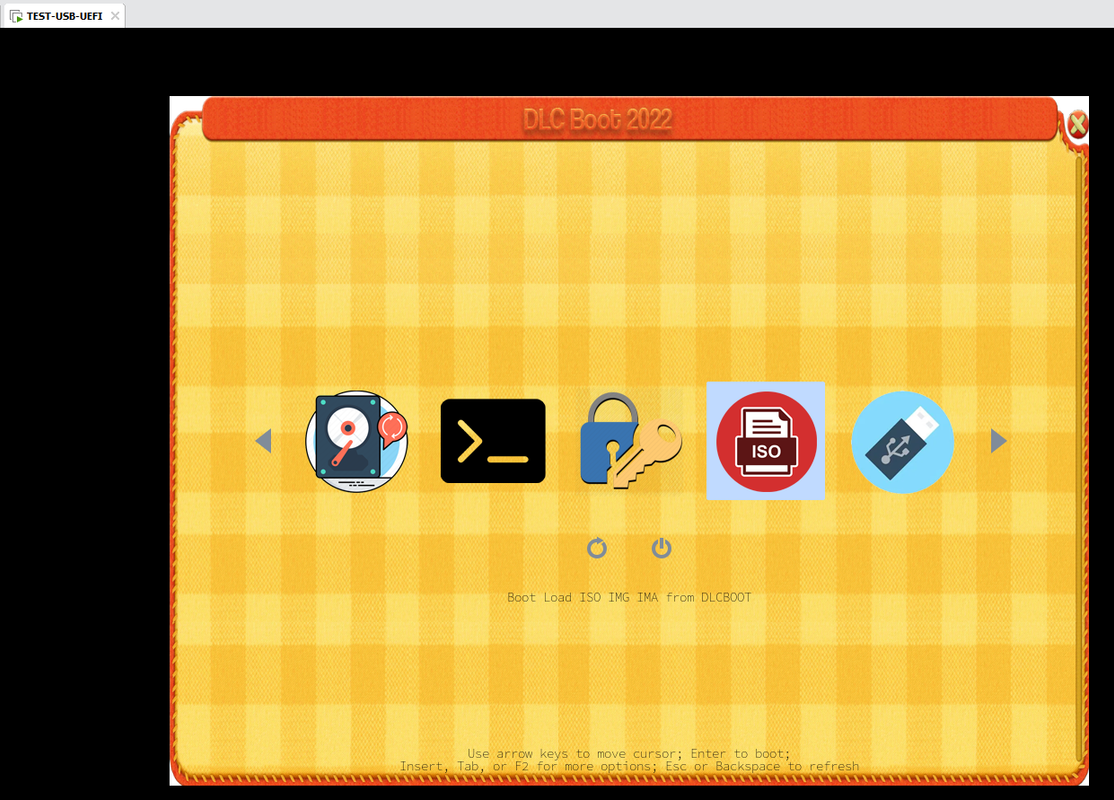
Task: Click the circular reboot icon
Action: [x=597, y=548]
